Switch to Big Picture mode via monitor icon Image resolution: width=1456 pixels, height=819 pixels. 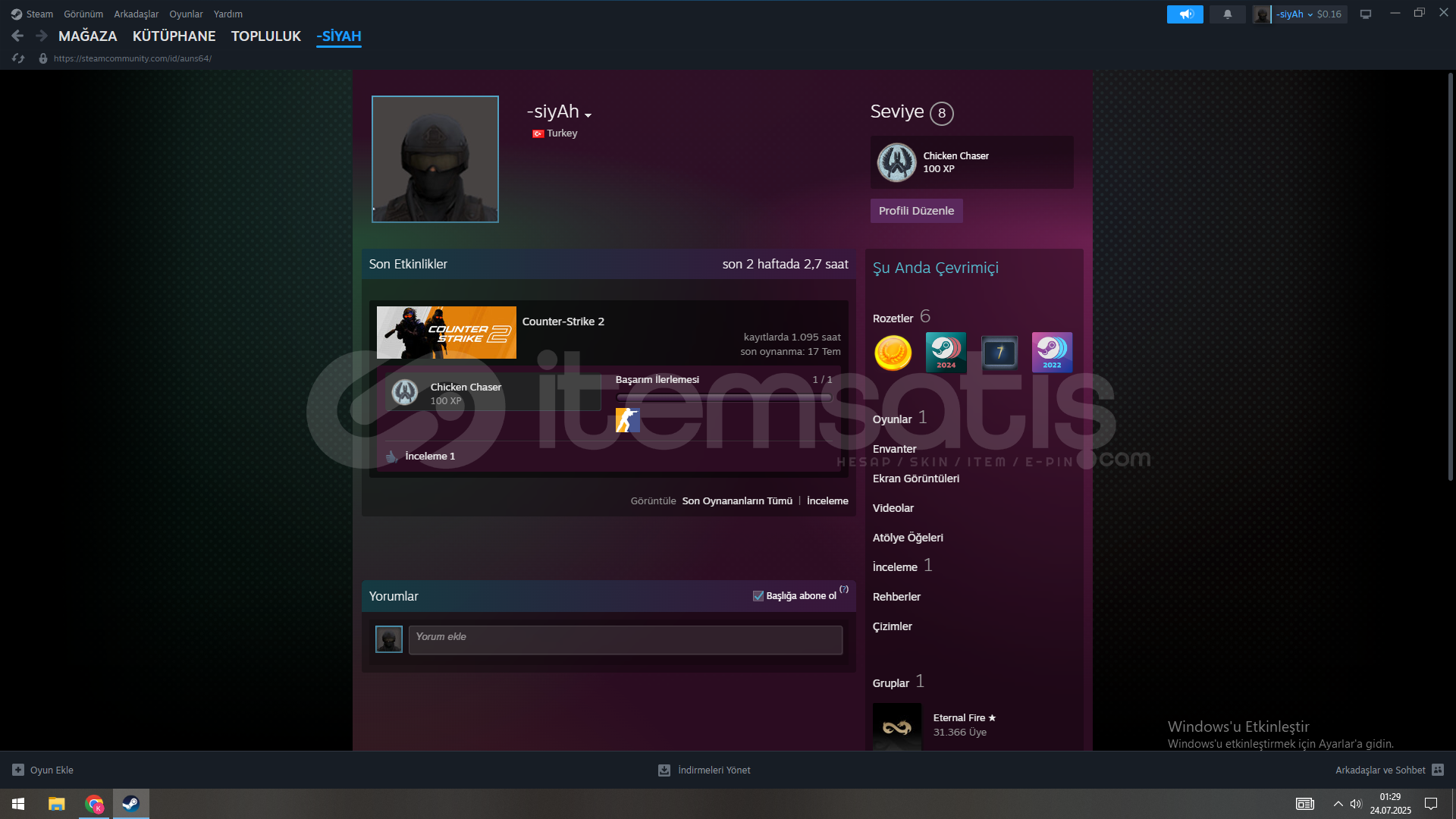point(1366,14)
